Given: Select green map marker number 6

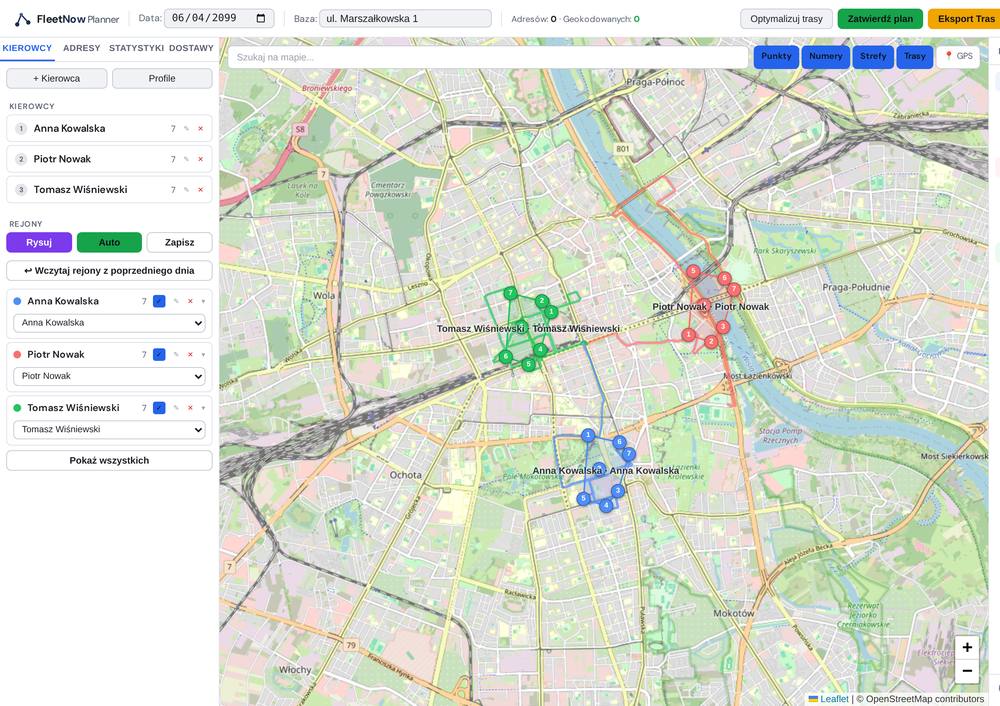Looking at the screenshot, I should pyautogui.click(x=506, y=357).
